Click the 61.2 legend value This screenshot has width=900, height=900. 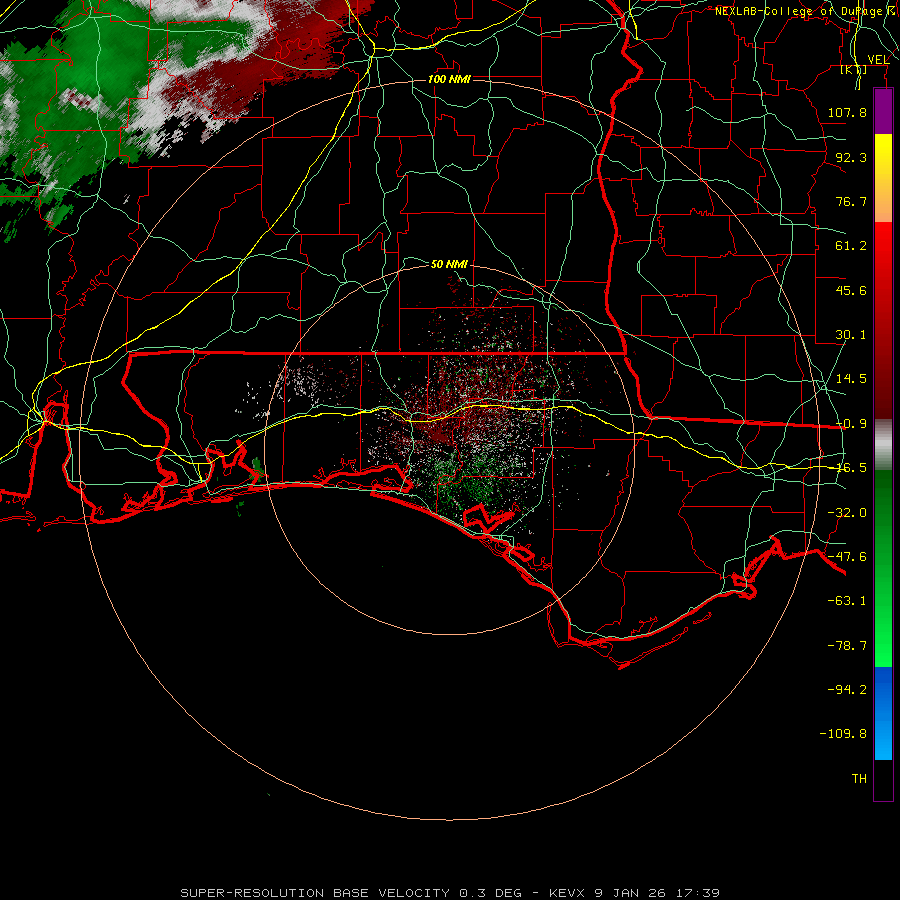click(x=851, y=246)
